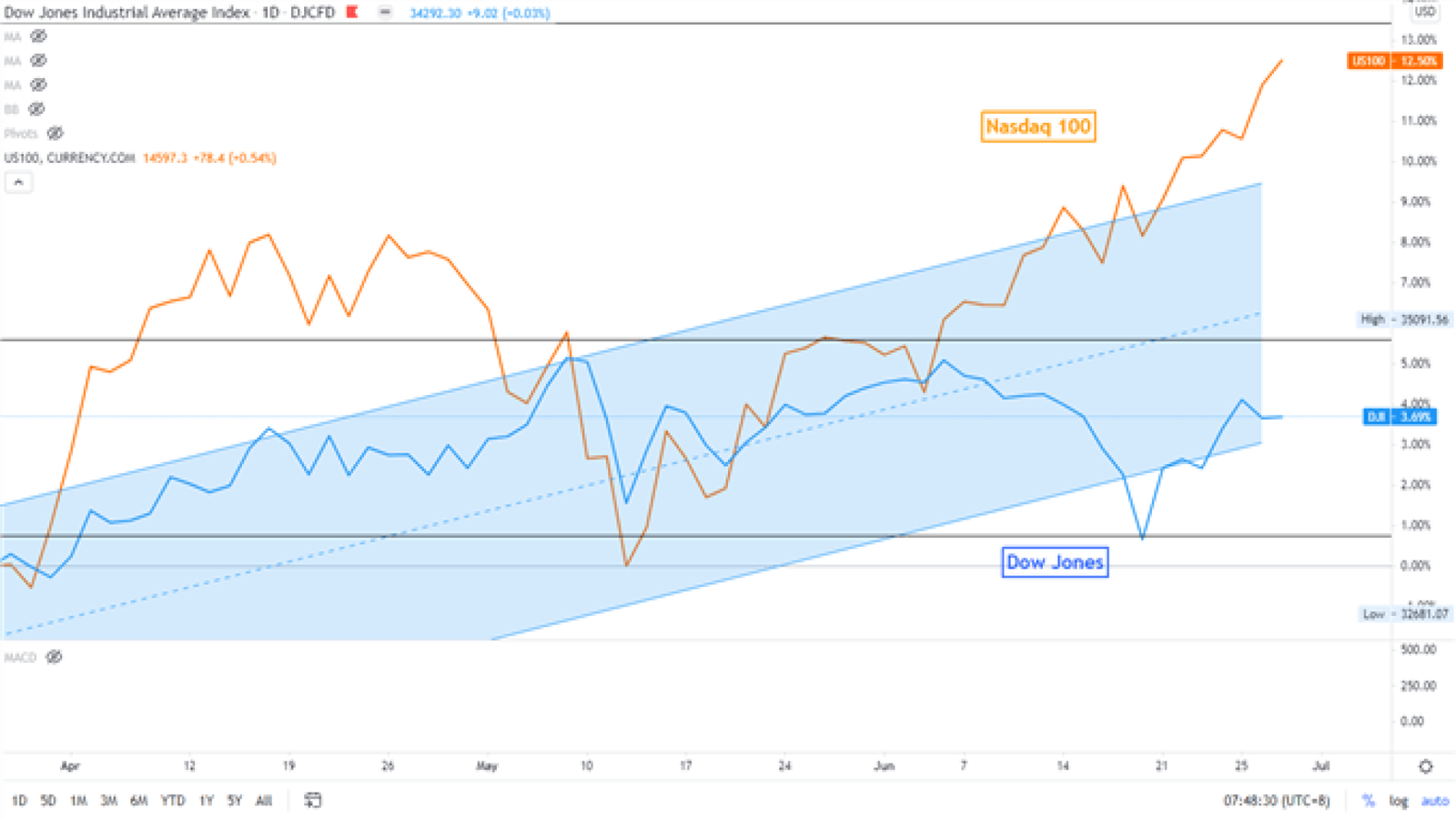Enable log scale
The image size is (1456, 819).
click(1399, 801)
